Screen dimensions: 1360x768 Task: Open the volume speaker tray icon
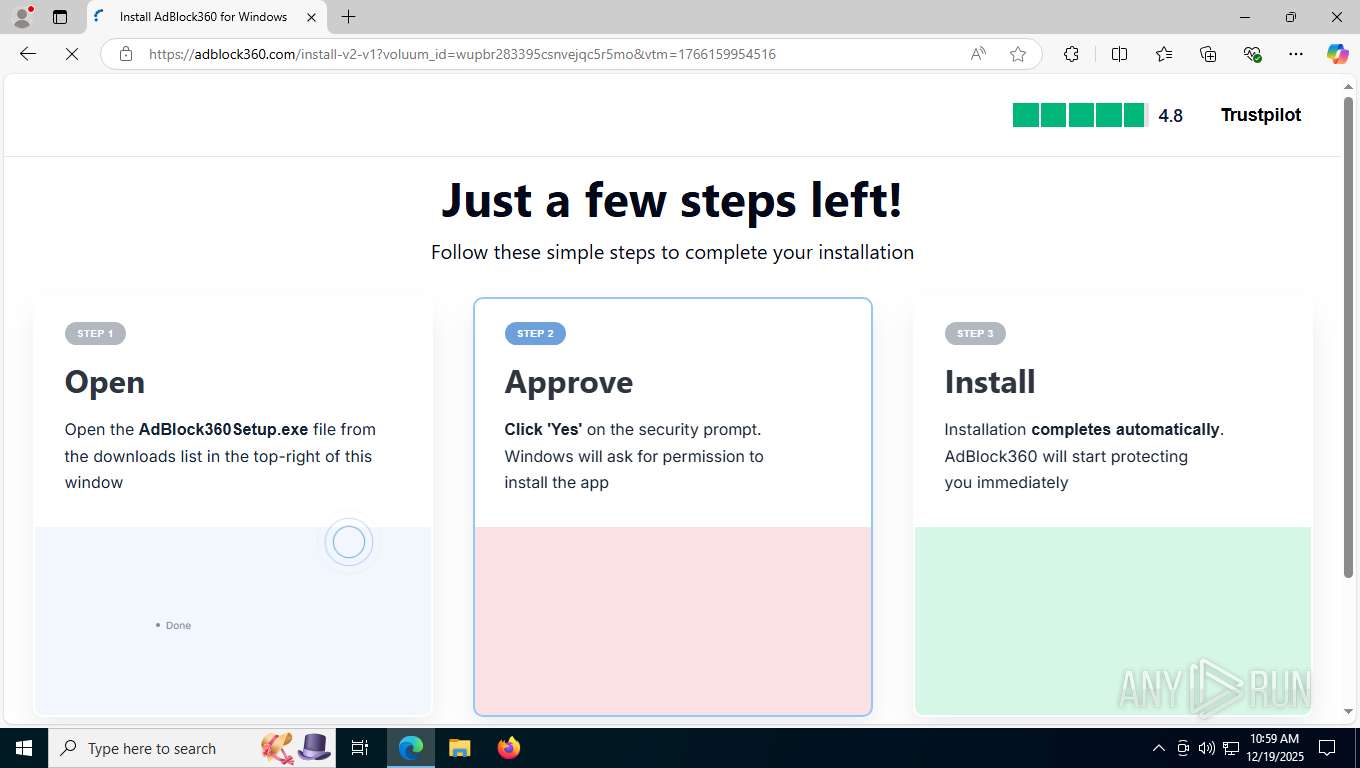click(x=1207, y=748)
